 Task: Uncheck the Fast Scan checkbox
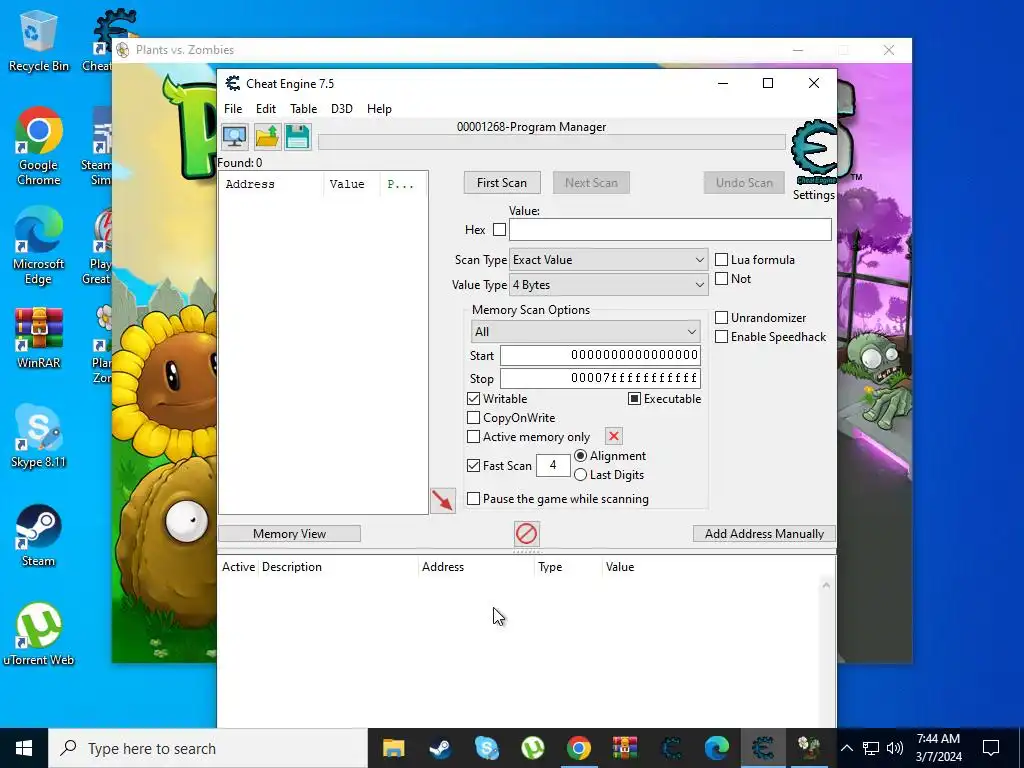473,466
